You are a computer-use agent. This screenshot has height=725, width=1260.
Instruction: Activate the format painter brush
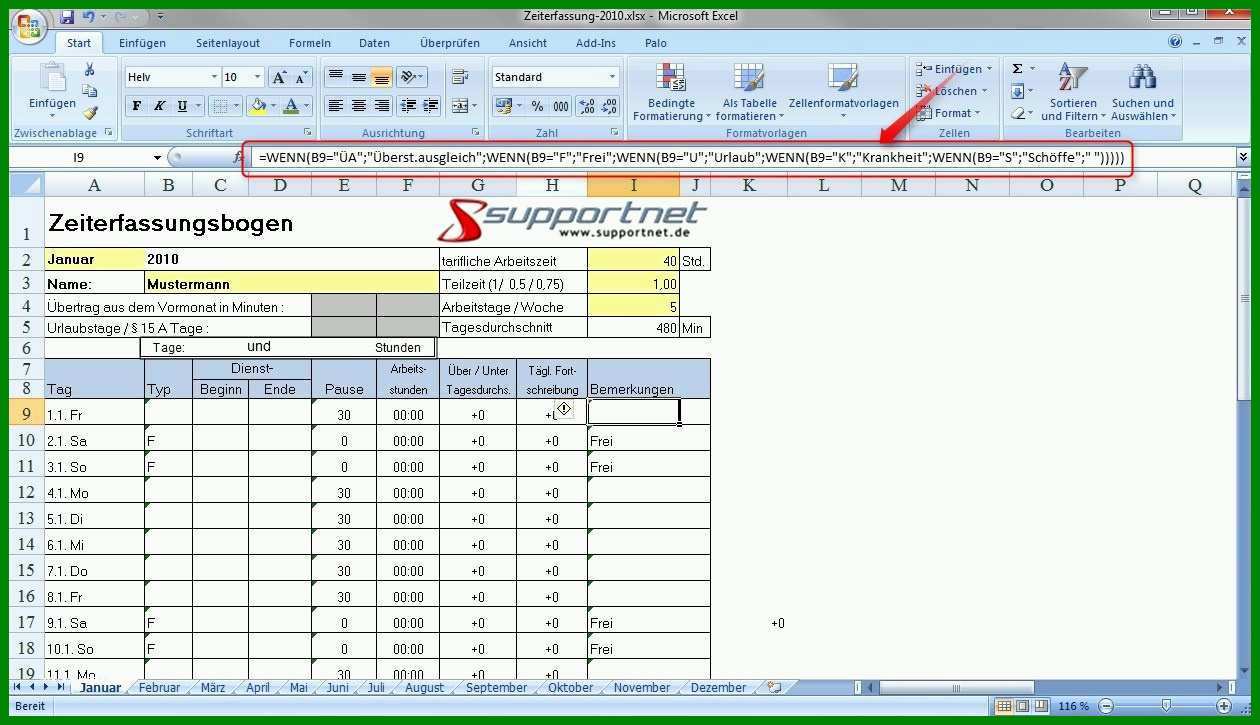(89, 113)
